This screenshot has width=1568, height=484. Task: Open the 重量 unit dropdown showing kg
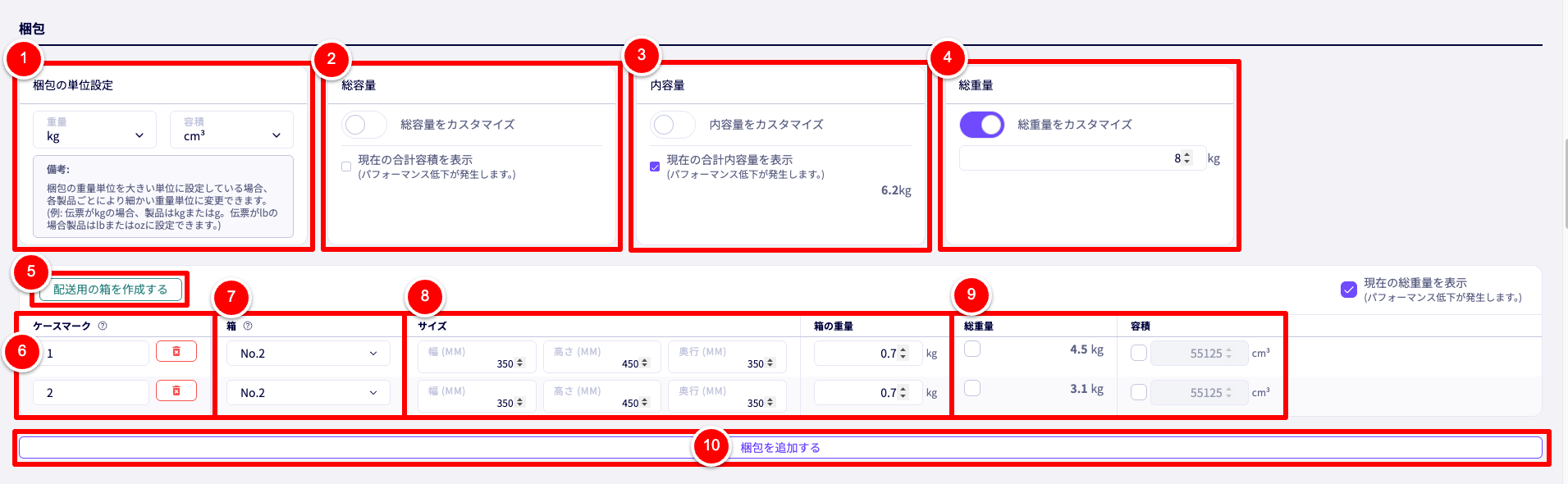click(x=95, y=130)
